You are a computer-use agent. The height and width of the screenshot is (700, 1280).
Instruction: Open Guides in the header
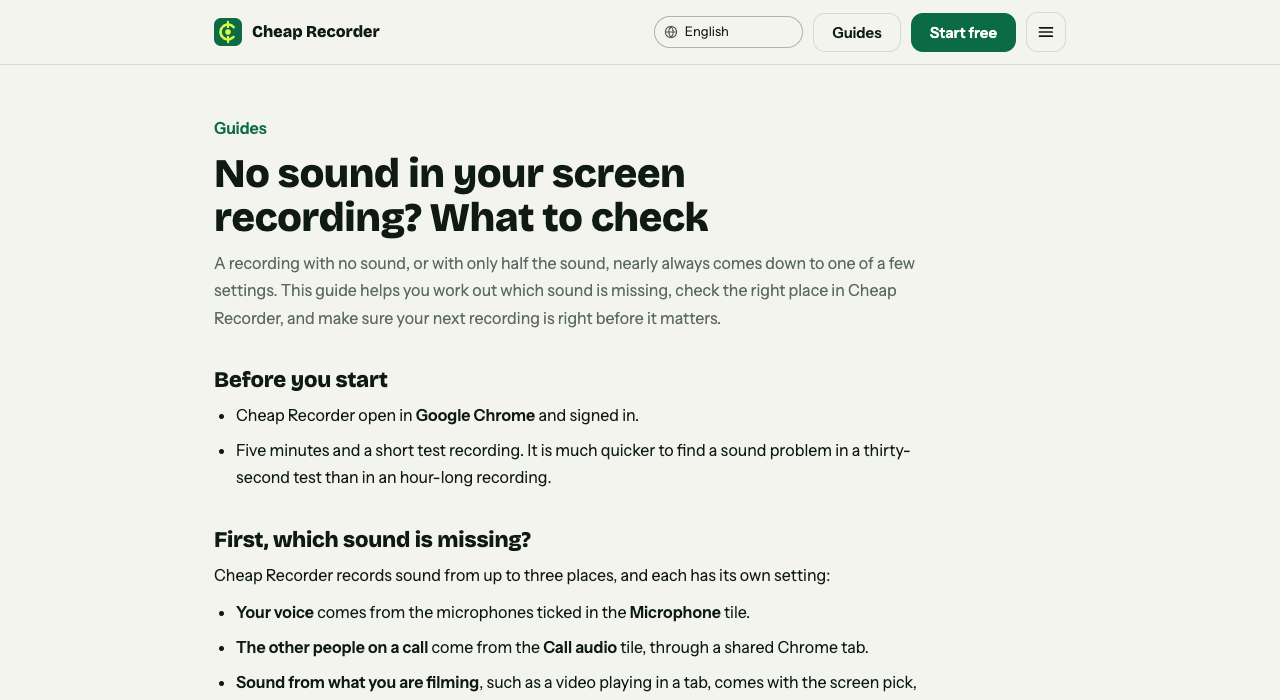pos(857,32)
